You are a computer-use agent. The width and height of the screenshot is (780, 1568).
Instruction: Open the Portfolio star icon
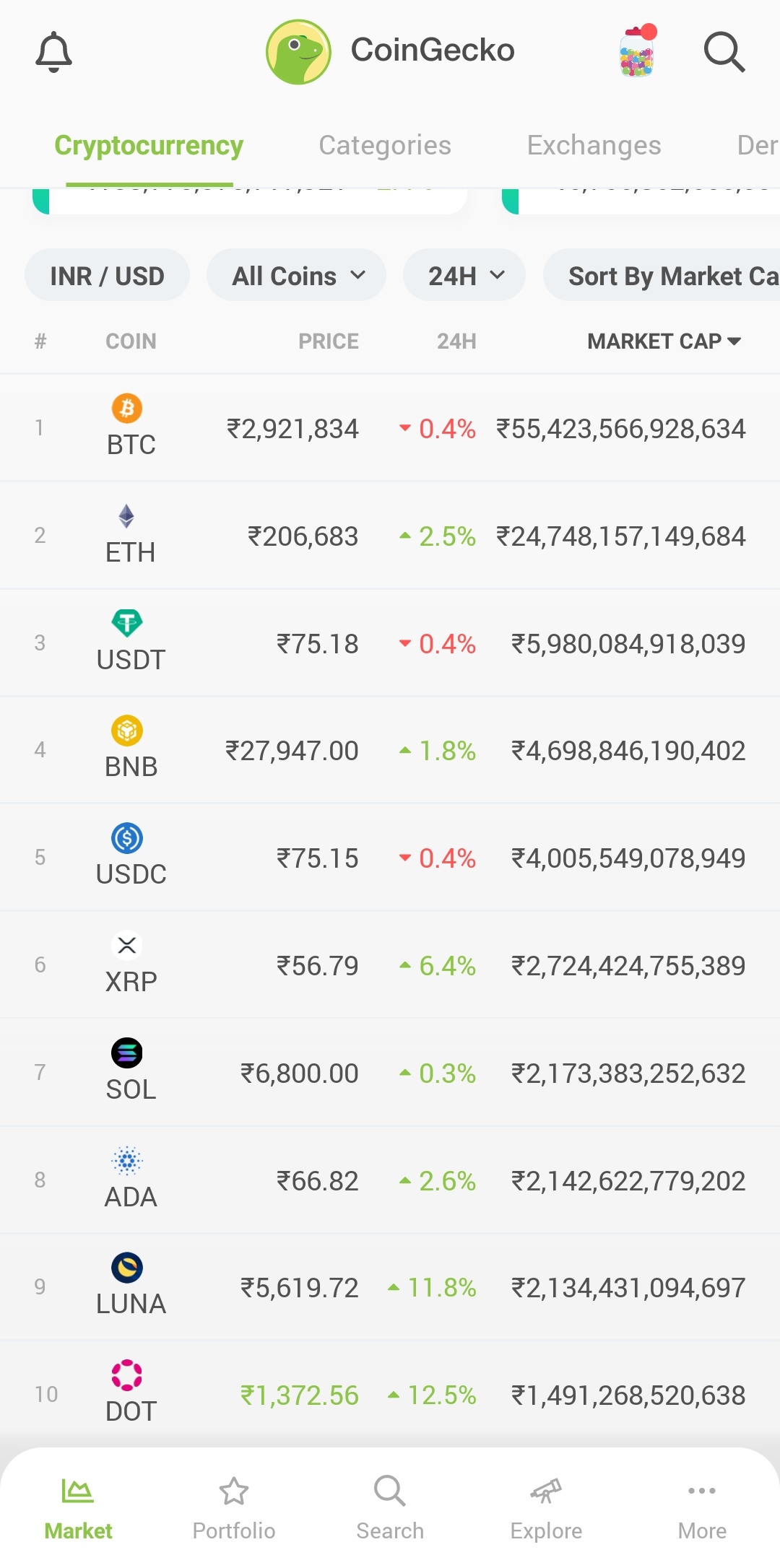pos(234,1491)
